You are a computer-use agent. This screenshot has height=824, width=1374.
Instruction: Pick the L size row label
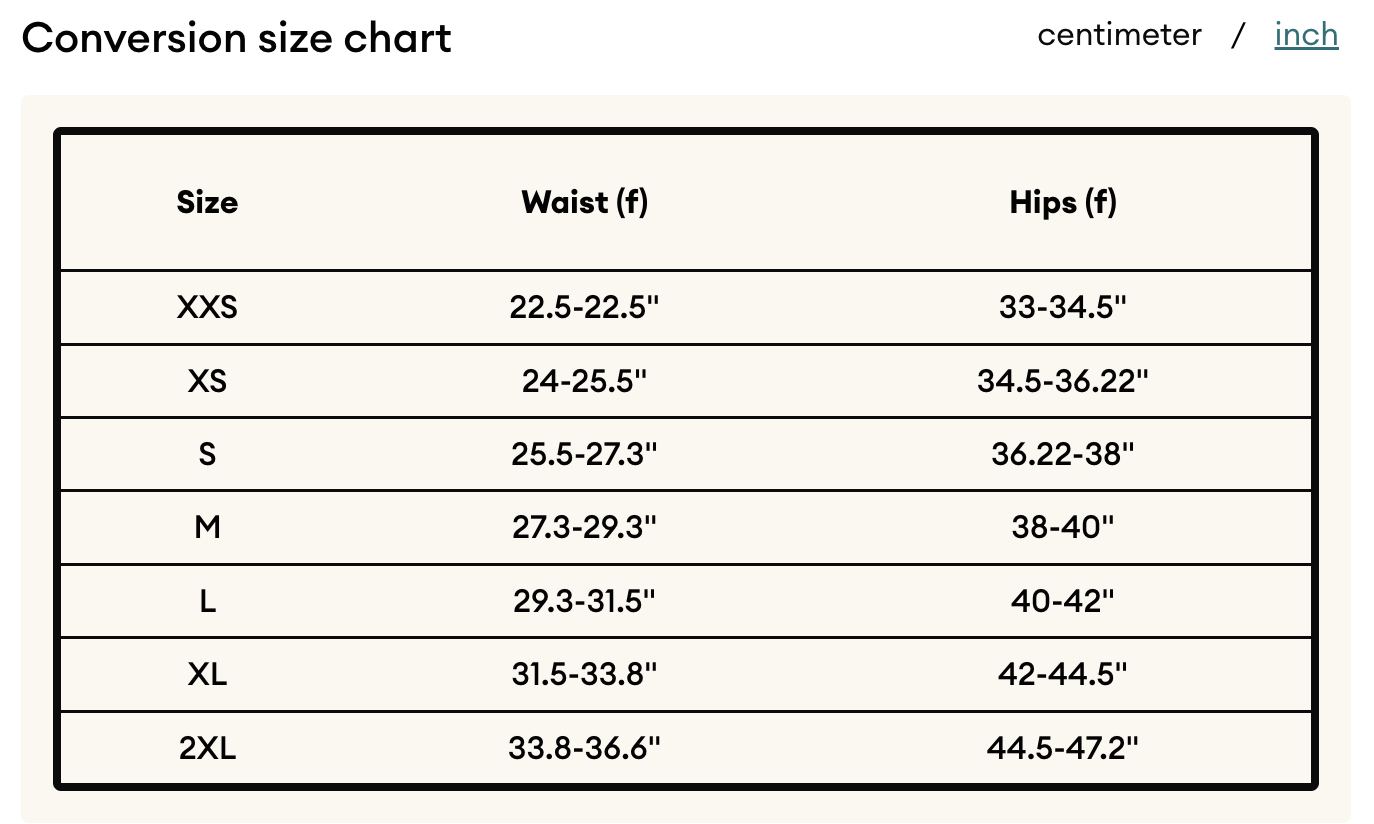(207, 601)
